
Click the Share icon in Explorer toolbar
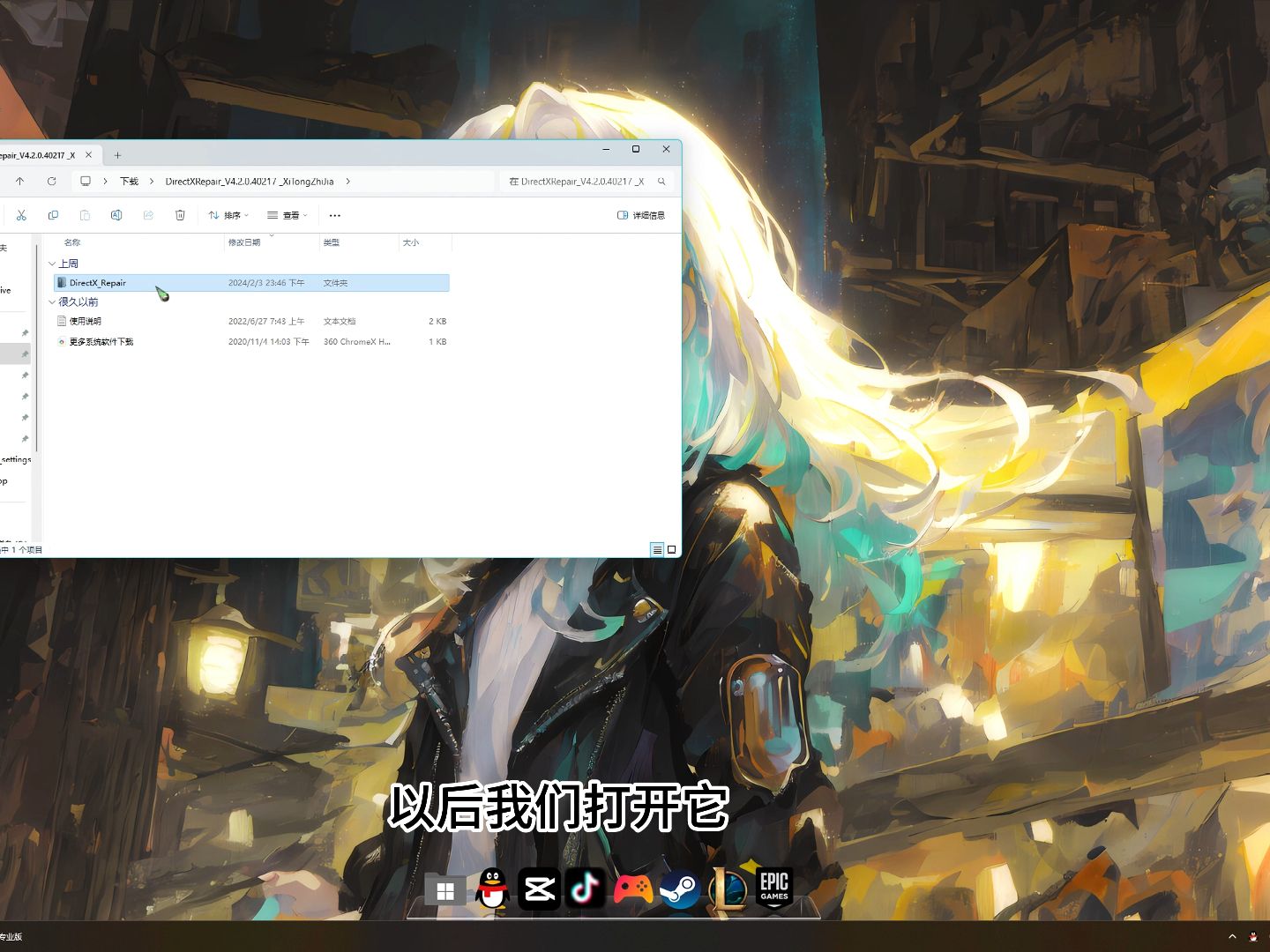click(x=148, y=215)
